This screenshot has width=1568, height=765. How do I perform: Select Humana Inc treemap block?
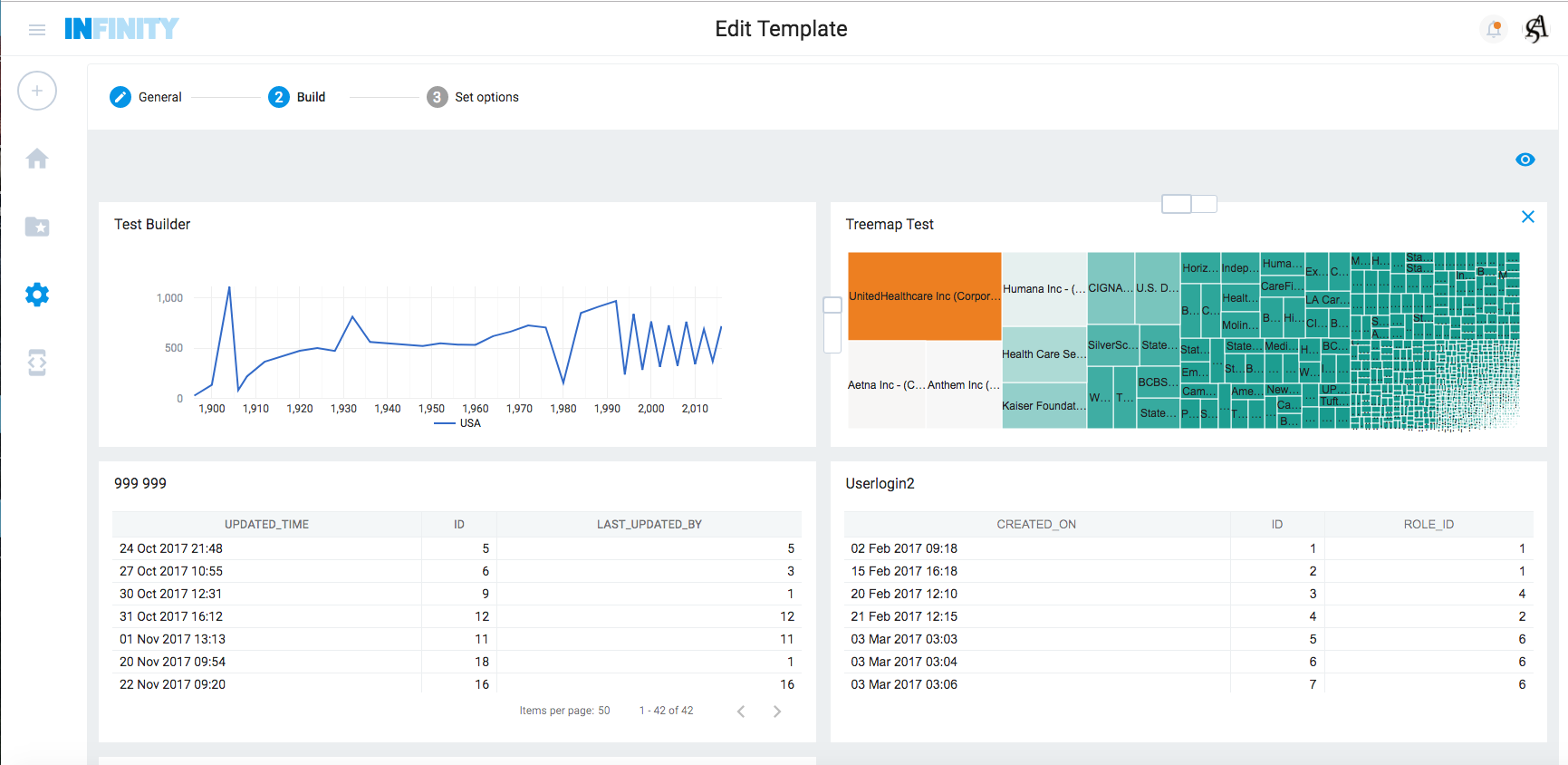pos(1044,289)
